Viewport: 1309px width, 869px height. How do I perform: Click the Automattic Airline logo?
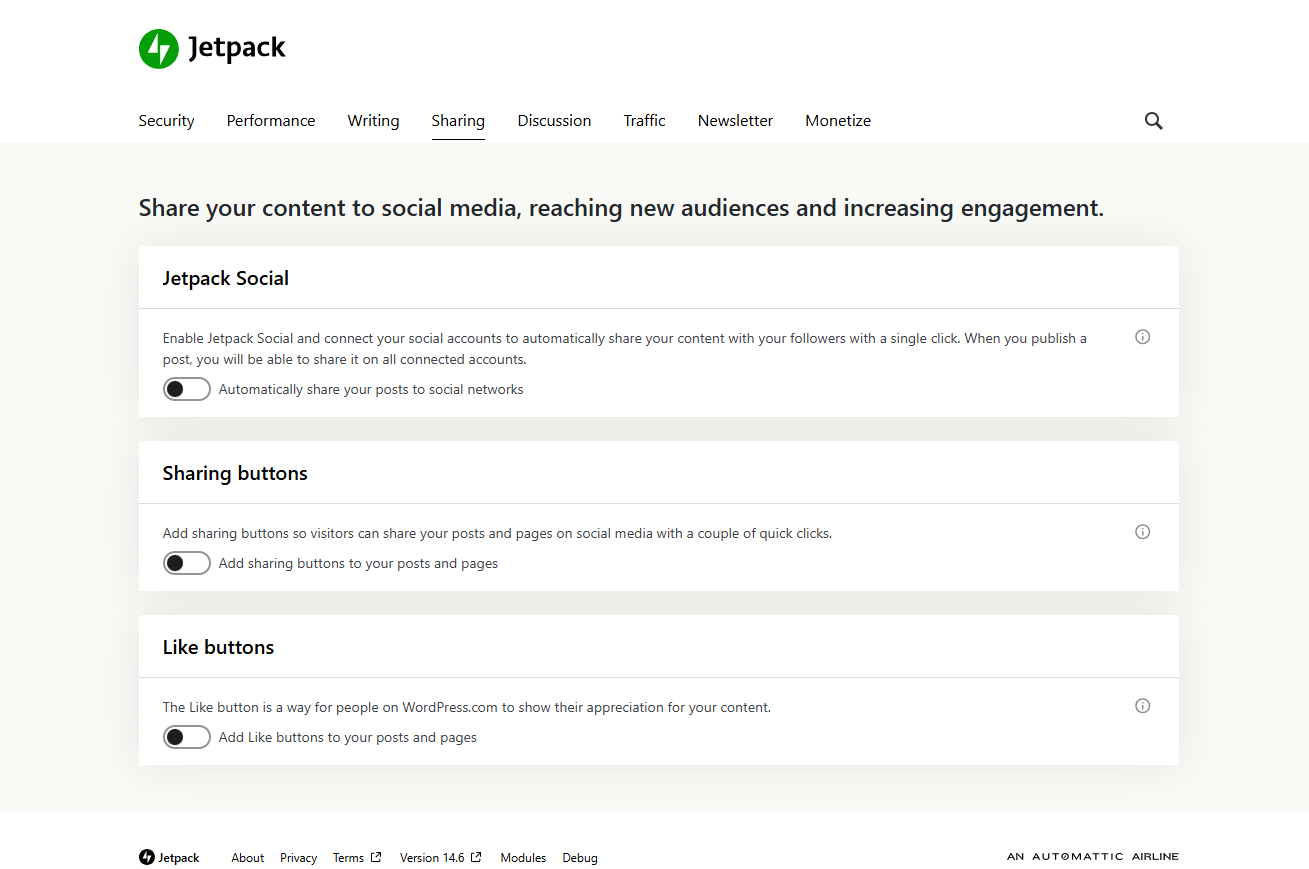tap(1092, 856)
